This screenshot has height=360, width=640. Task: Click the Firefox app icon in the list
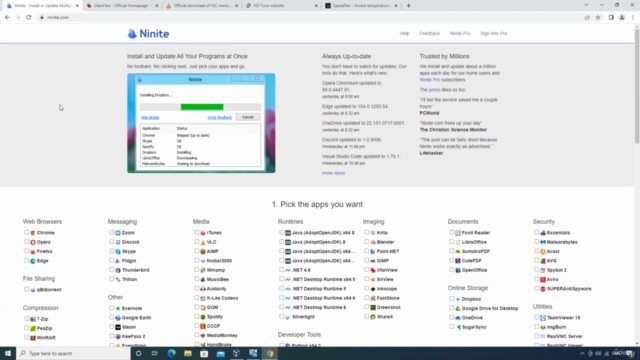click(x=33, y=251)
